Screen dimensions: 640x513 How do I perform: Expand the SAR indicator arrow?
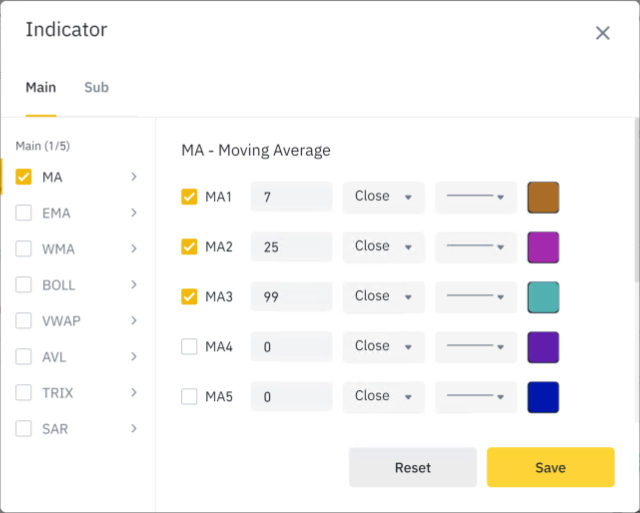tap(134, 429)
